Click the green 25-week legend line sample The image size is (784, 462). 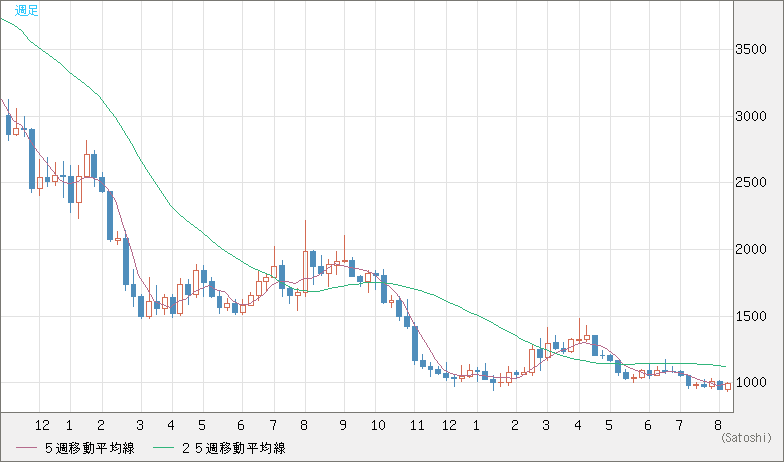click(x=162, y=448)
